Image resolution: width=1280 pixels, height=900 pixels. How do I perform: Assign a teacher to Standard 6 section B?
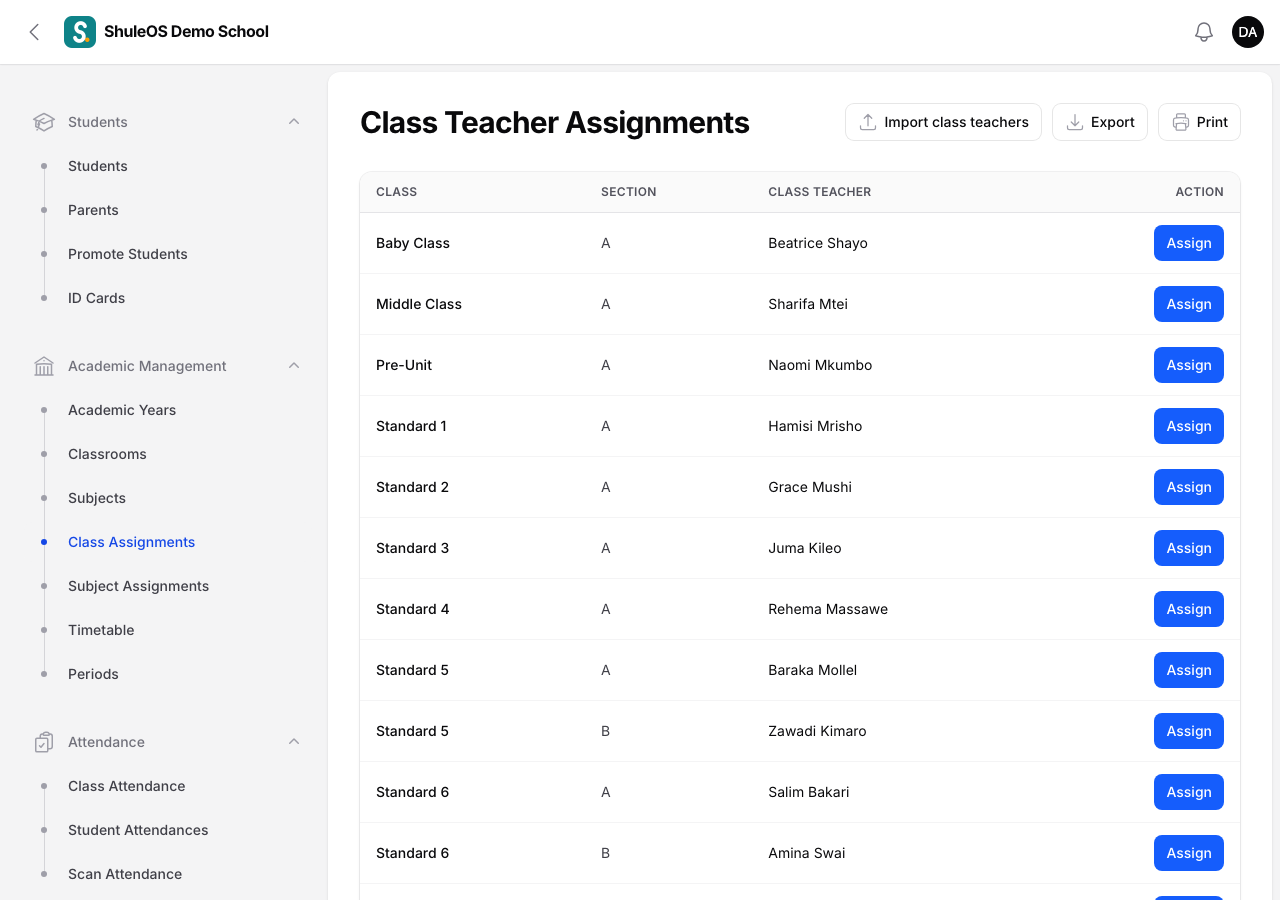click(x=1189, y=853)
